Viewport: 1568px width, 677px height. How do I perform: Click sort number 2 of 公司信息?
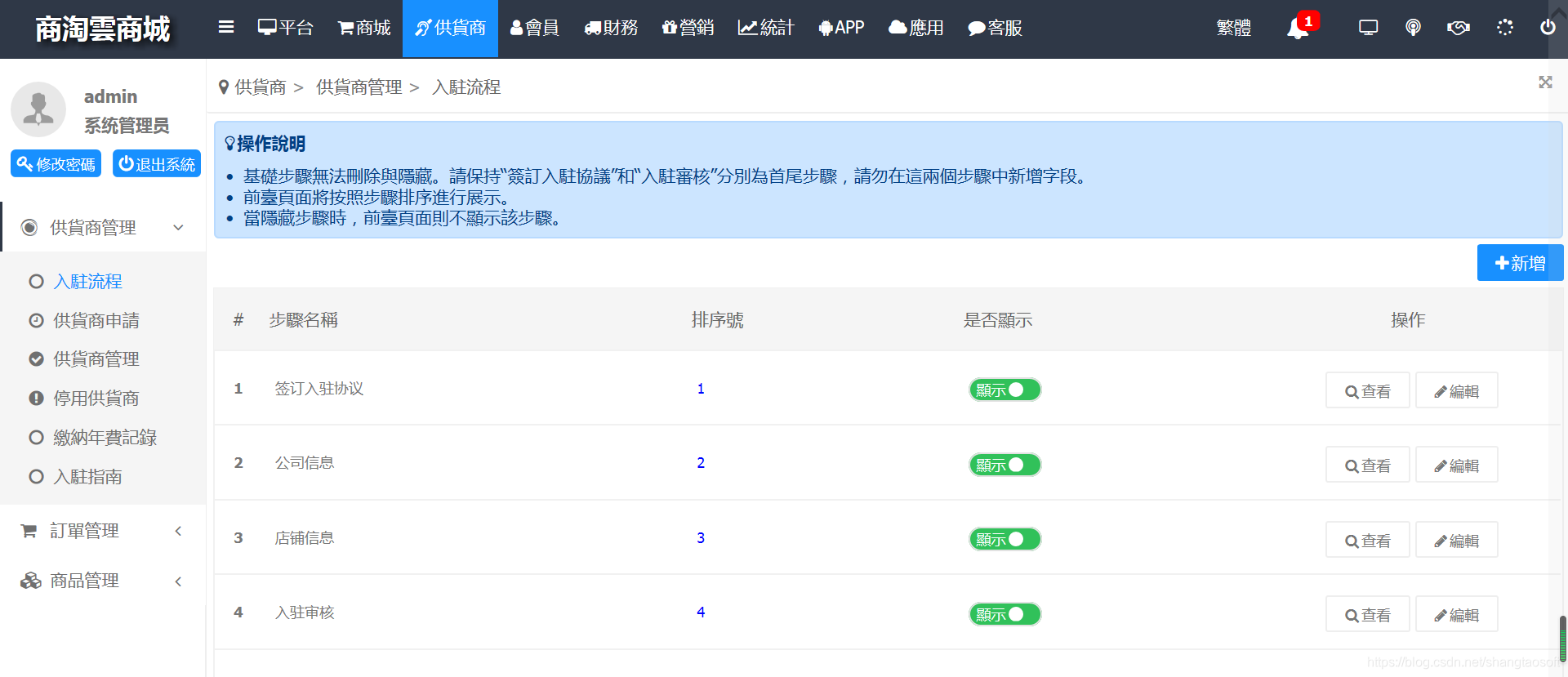point(701,463)
